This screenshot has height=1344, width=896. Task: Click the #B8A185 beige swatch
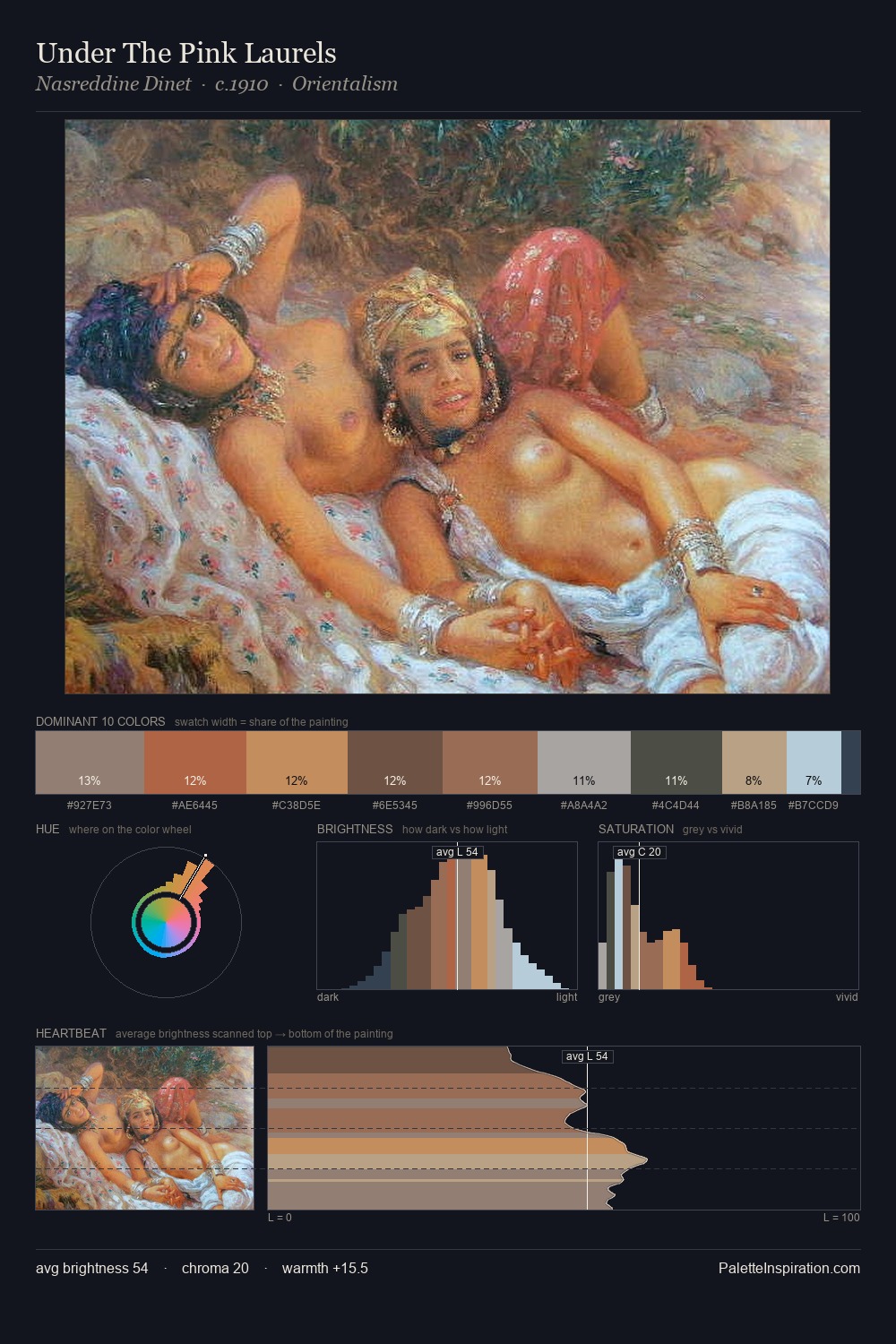click(x=754, y=762)
